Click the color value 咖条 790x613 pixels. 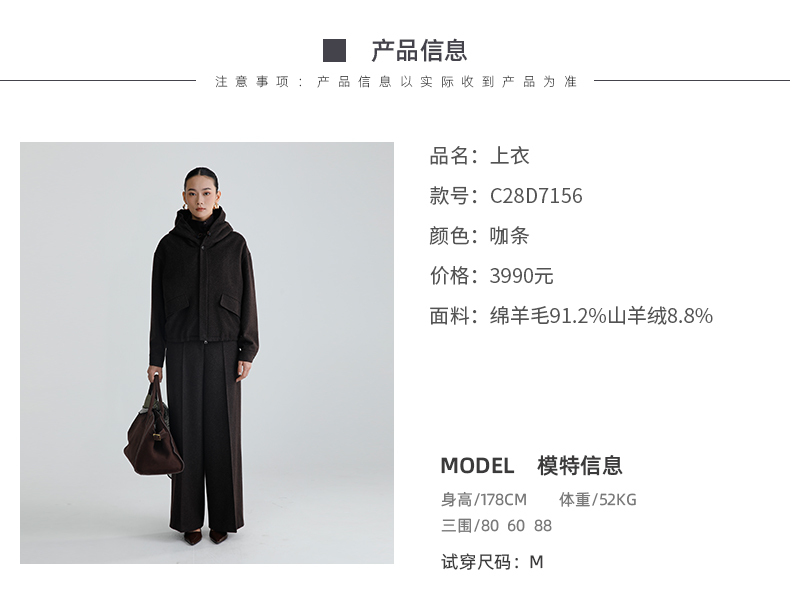[509, 236]
